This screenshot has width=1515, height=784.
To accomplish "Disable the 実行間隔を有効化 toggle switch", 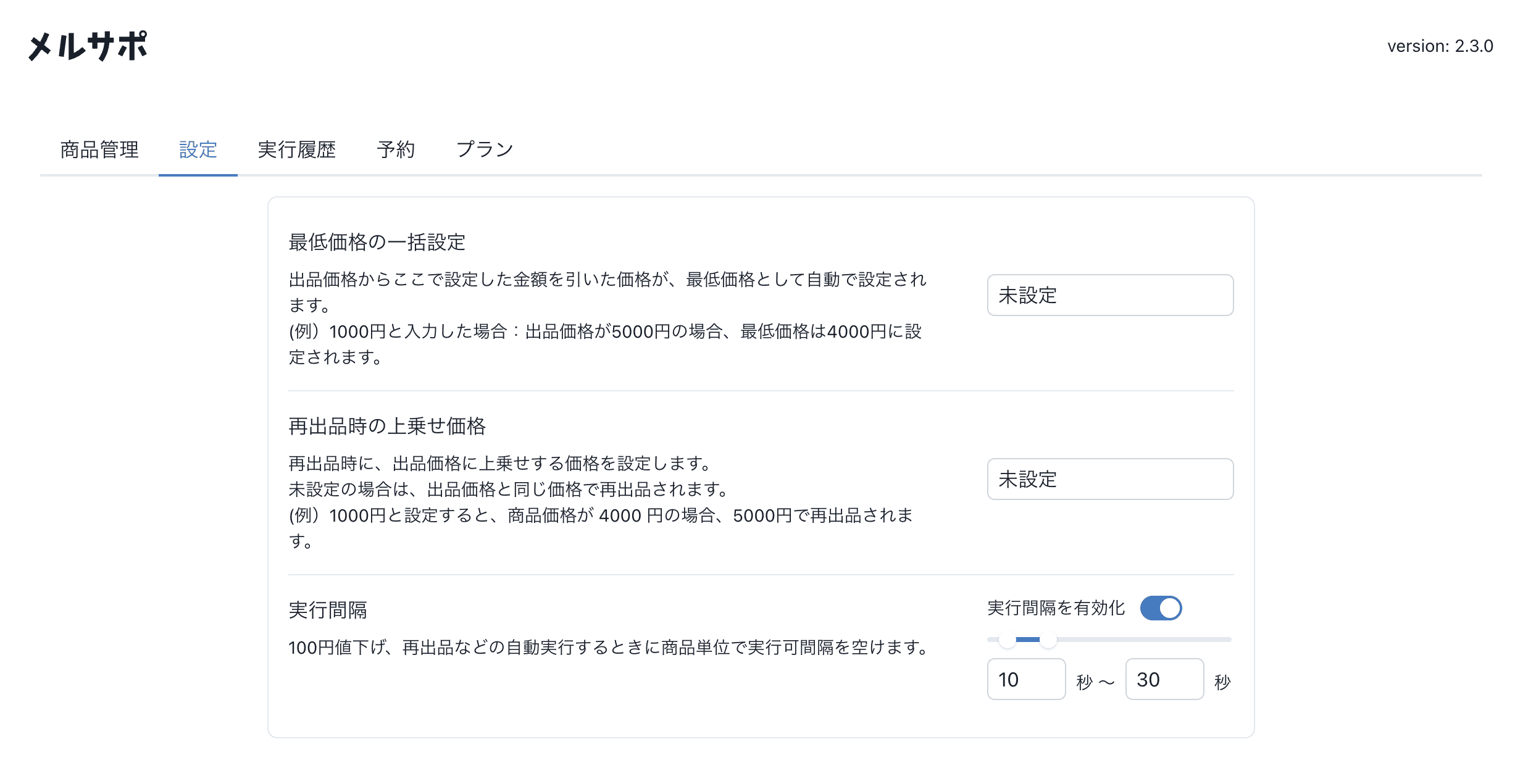I will (1161, 608).
